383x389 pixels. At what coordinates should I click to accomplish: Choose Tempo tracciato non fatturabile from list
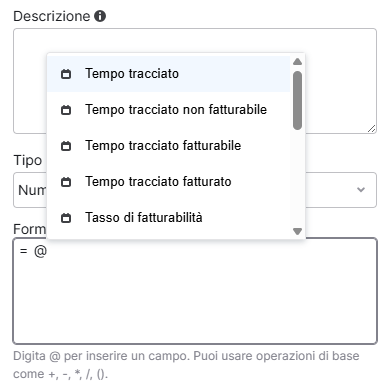click(169, 110)
